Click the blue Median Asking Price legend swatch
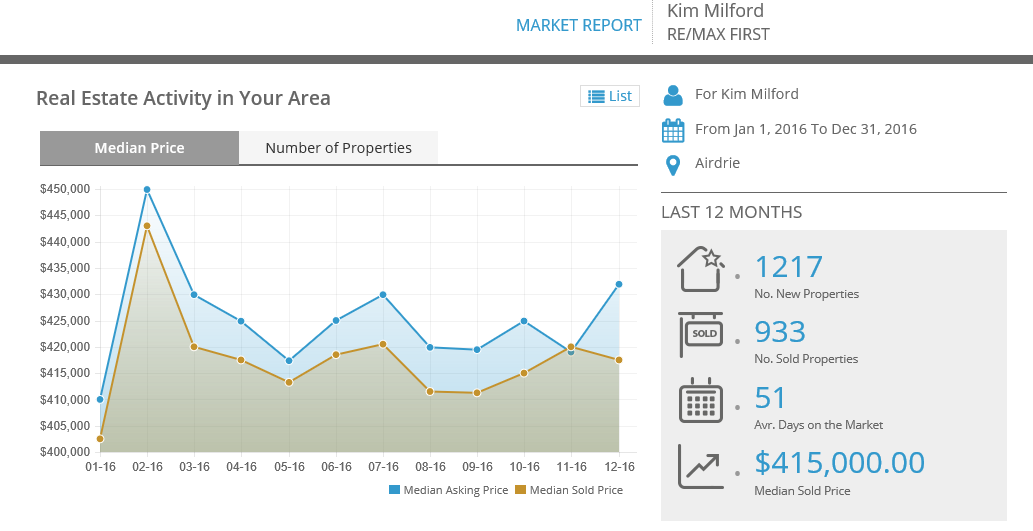Screen dimensions: 1033x531 (394, 490)
